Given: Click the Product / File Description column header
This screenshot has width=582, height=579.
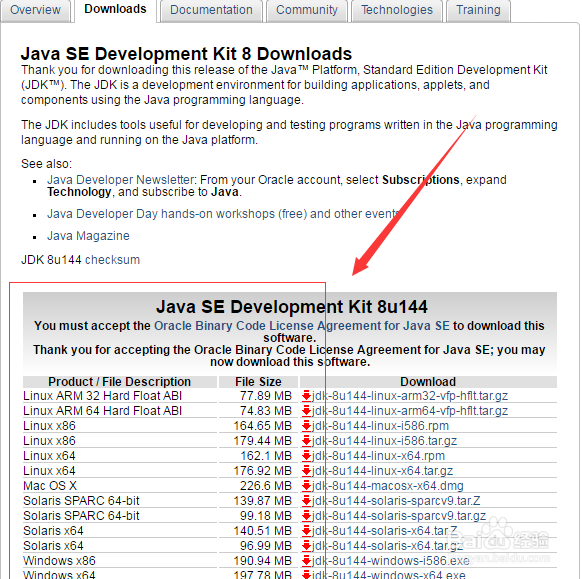Looking at the screenshot, I should (120, 382).
